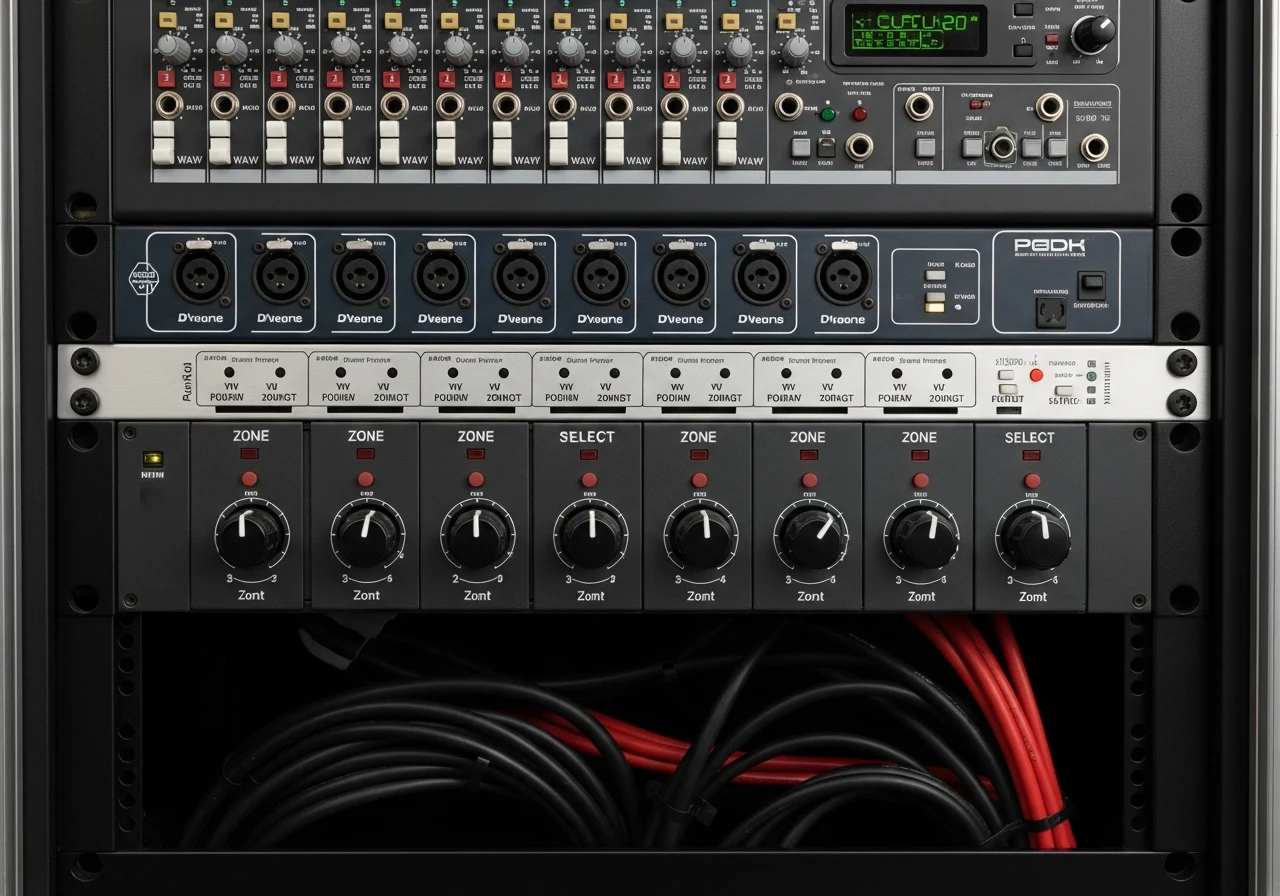Toggle the red square button near the large knob
The width and height of the screenshot is (1280, 896).
click(x=1051, y=41)
